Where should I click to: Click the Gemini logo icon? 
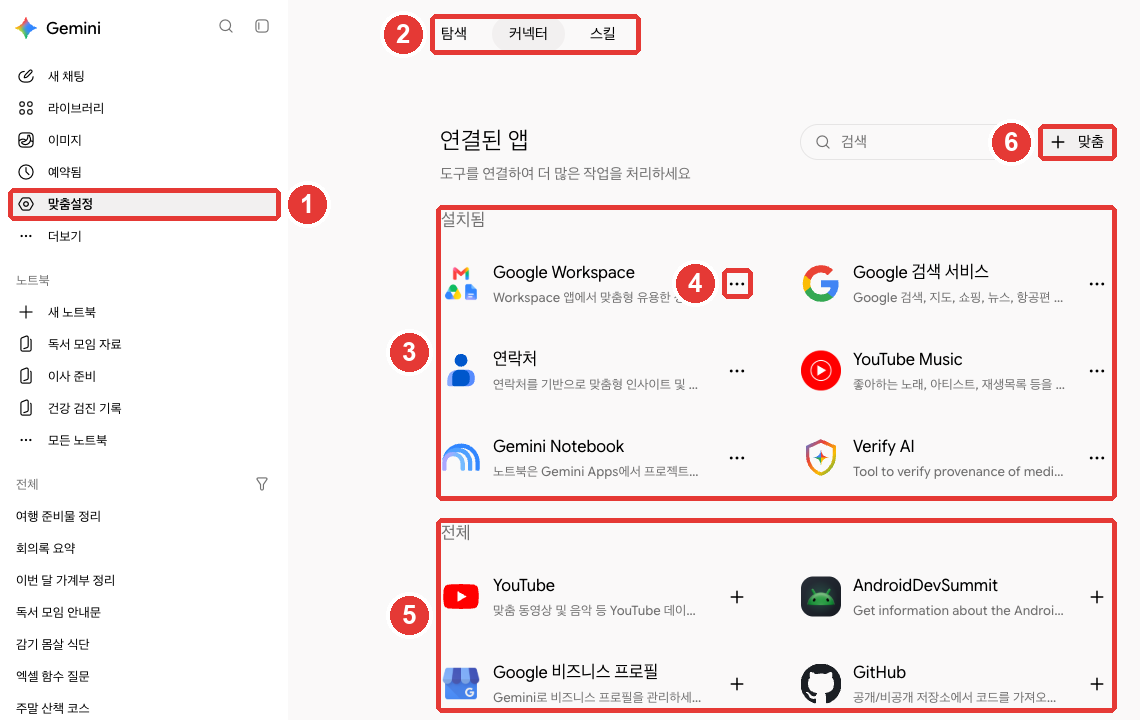[26, 28]
